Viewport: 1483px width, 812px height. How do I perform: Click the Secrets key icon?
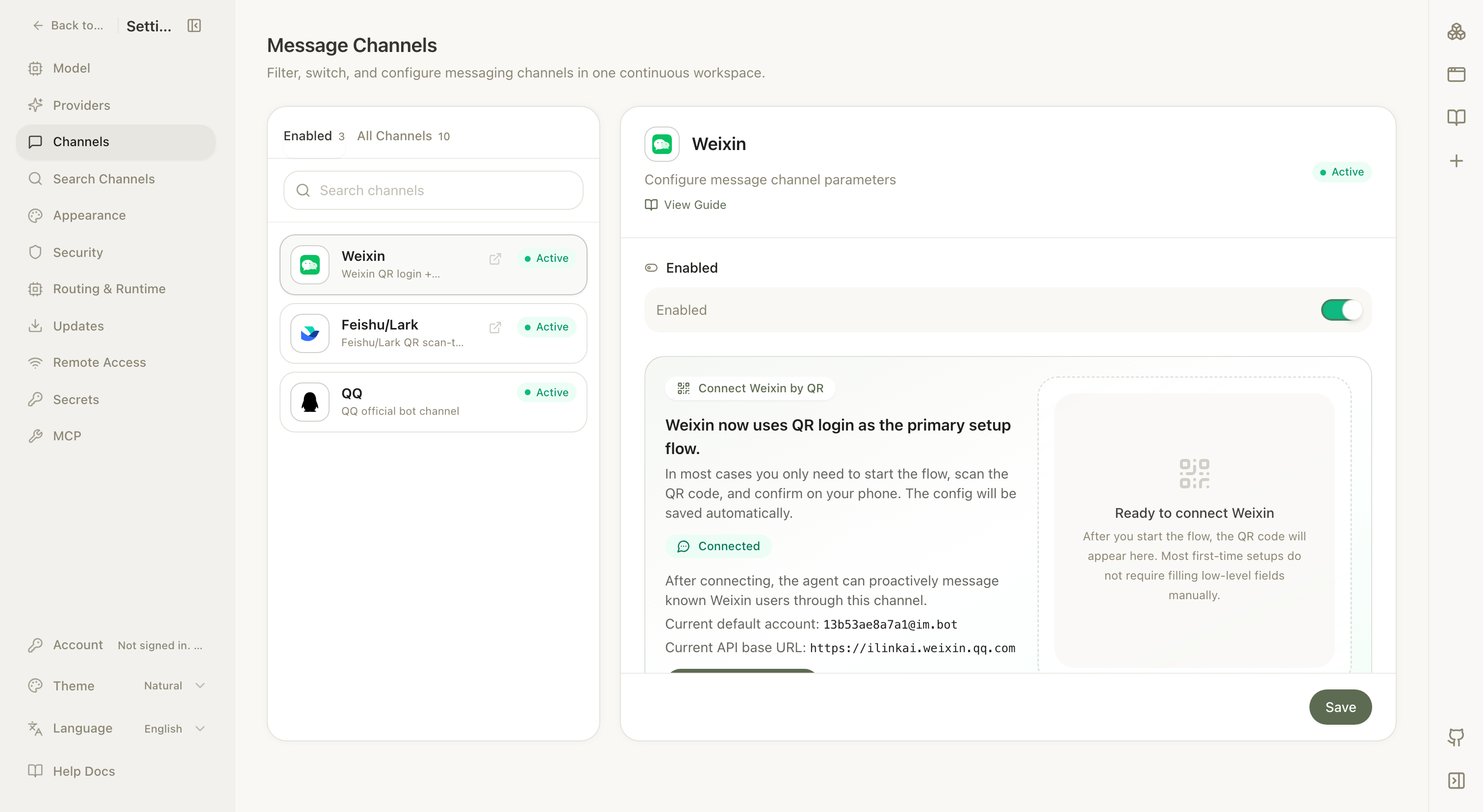tap(35, 400)
